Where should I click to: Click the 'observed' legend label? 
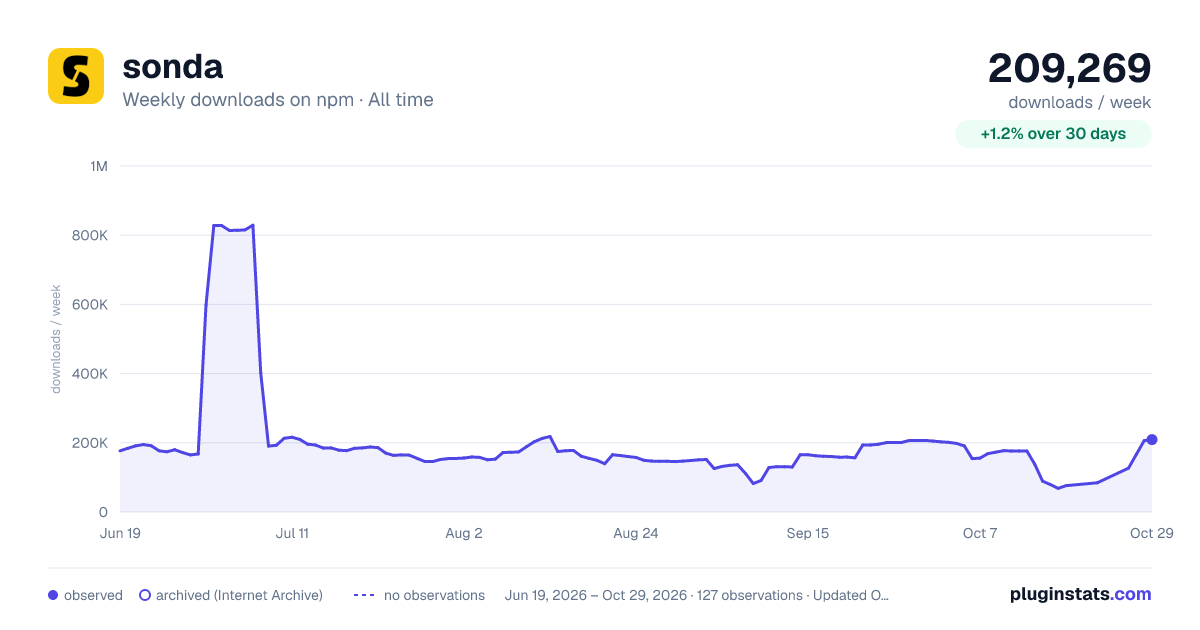pos(93,595)
